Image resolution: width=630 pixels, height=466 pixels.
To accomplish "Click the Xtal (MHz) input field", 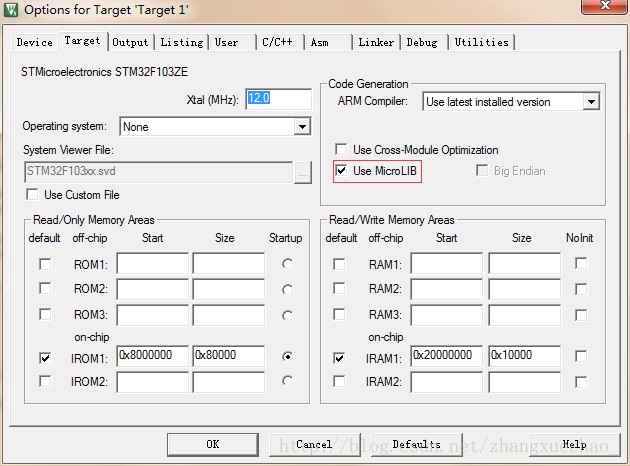I will pos(278,99).
